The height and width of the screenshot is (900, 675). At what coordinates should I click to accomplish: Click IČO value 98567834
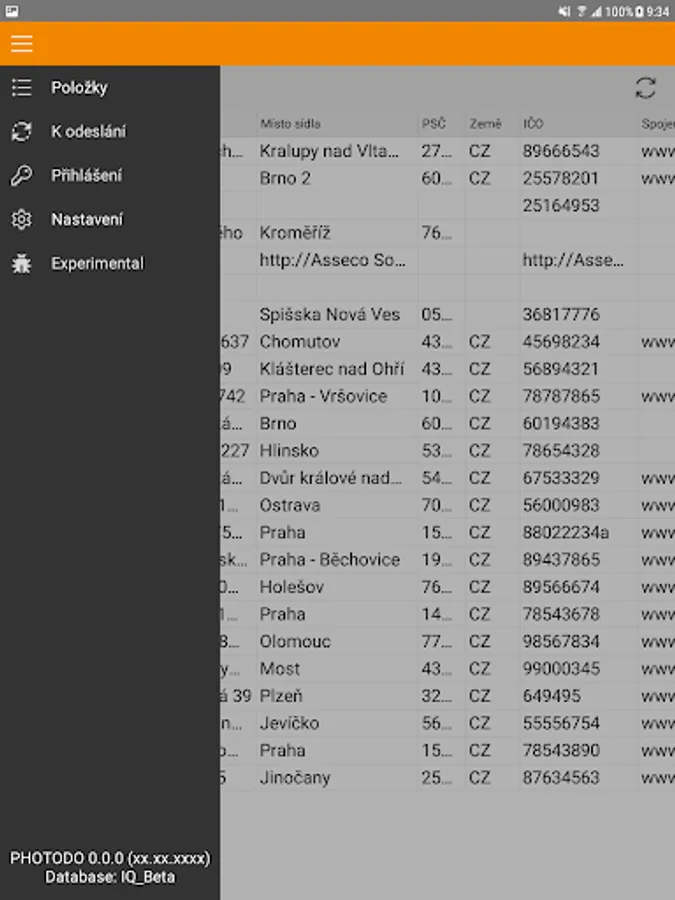pyautogui.click(x=561, y=642)
